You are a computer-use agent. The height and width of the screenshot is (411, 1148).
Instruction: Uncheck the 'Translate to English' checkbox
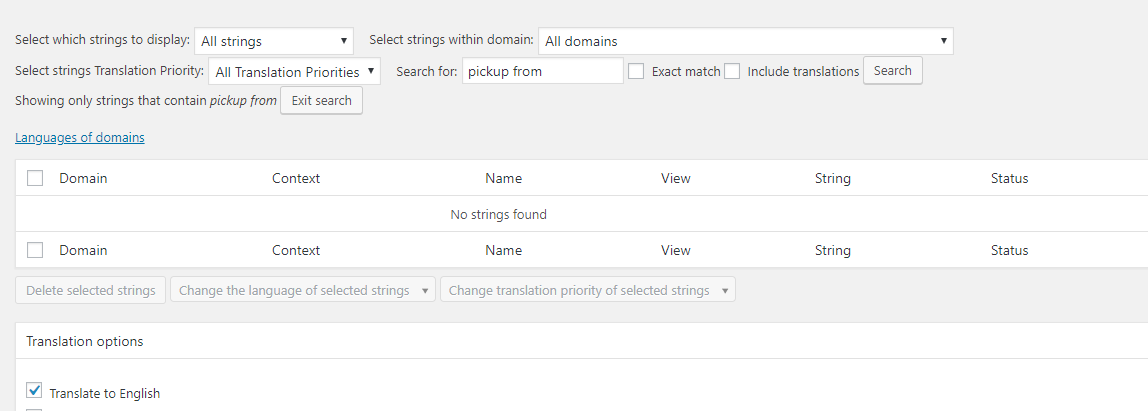(x=35, y=391)
